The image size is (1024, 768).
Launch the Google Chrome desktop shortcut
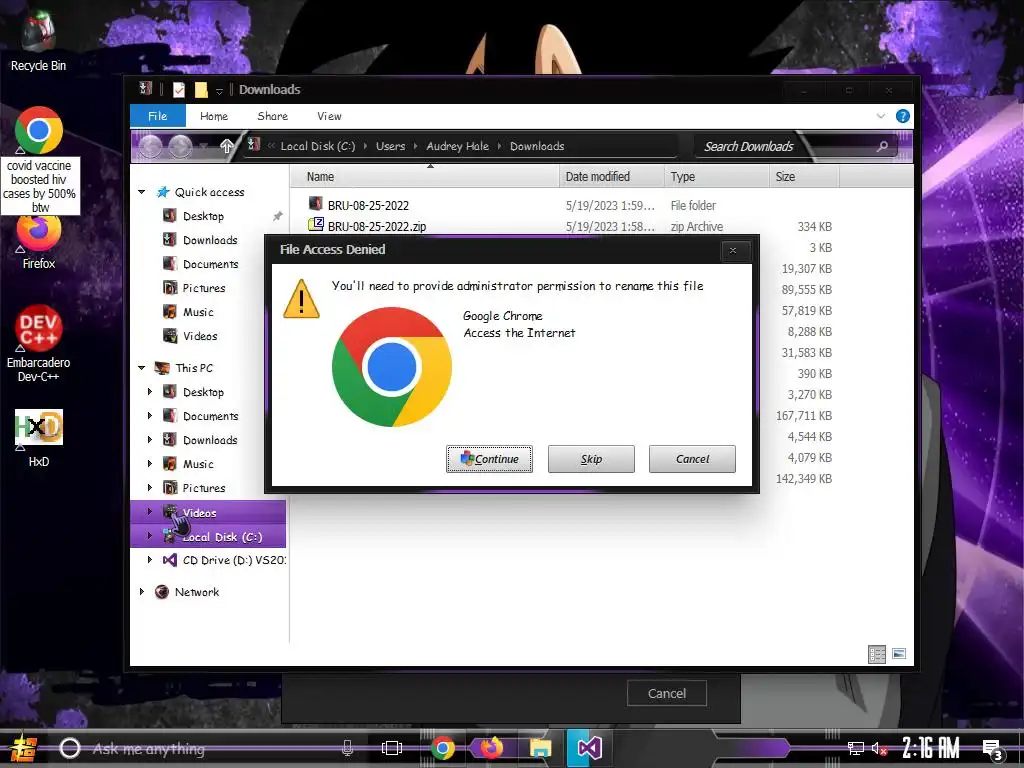point(39,131)
